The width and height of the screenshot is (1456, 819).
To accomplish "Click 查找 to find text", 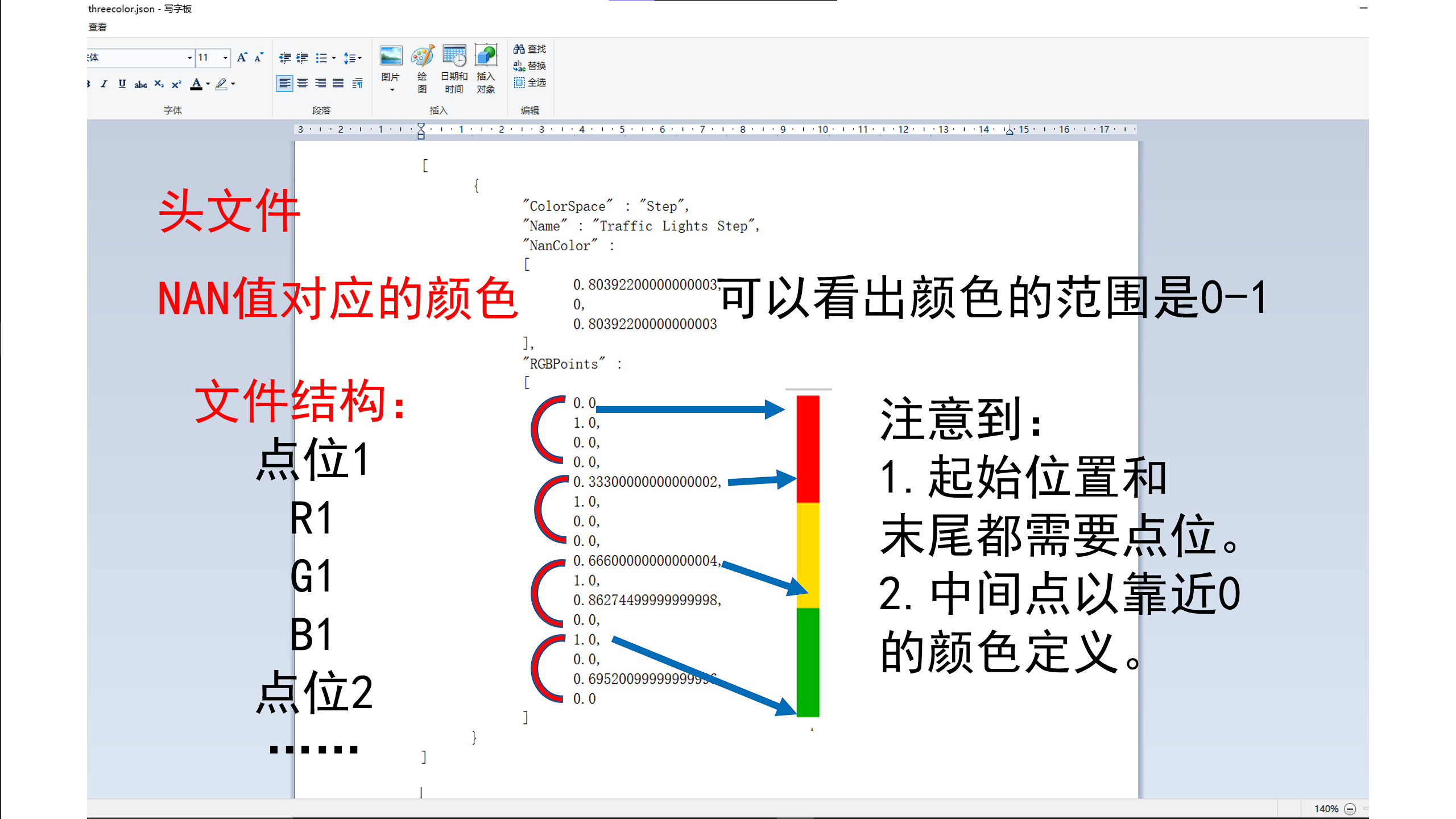I will 530,49.
